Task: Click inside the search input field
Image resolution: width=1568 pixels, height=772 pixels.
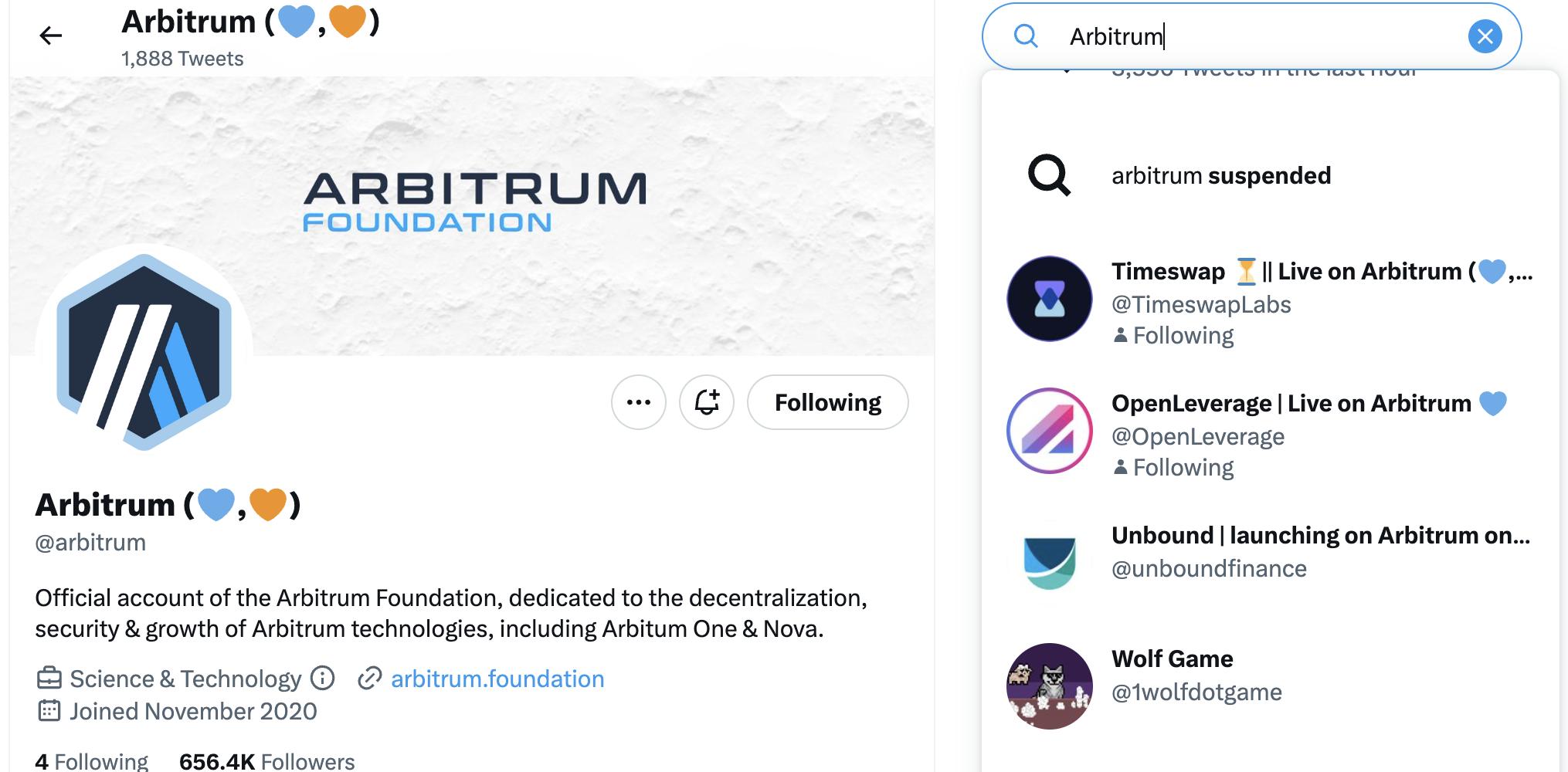Action: [1236, 36]
